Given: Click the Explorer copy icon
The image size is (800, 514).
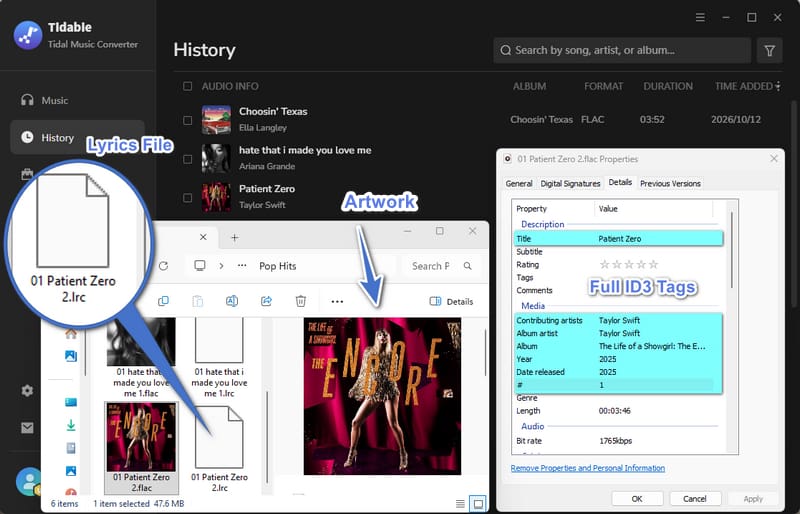Looking at the screenshot, I should click(163, 301).
